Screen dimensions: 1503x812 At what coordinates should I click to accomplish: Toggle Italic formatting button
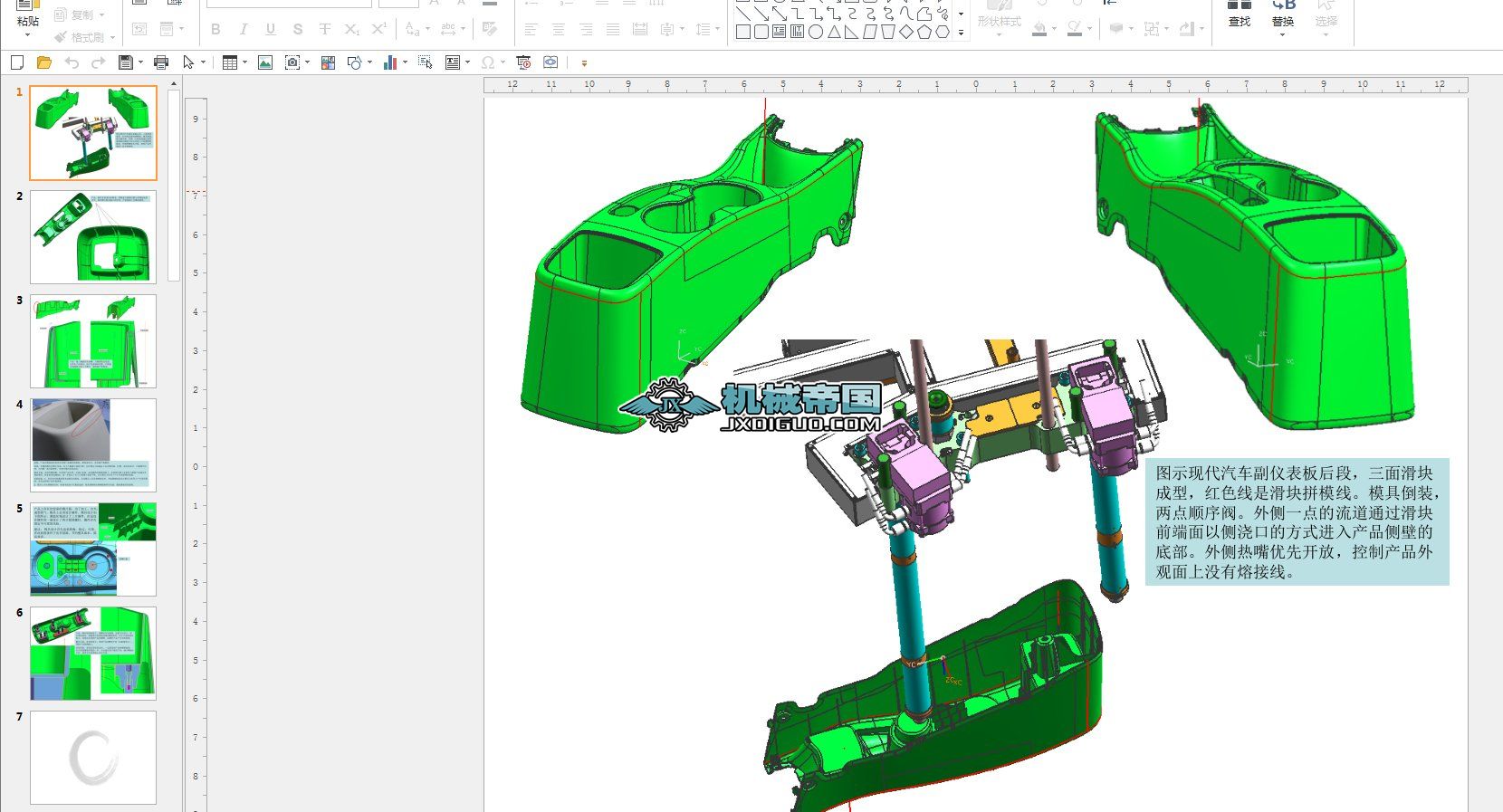[243, 30]
